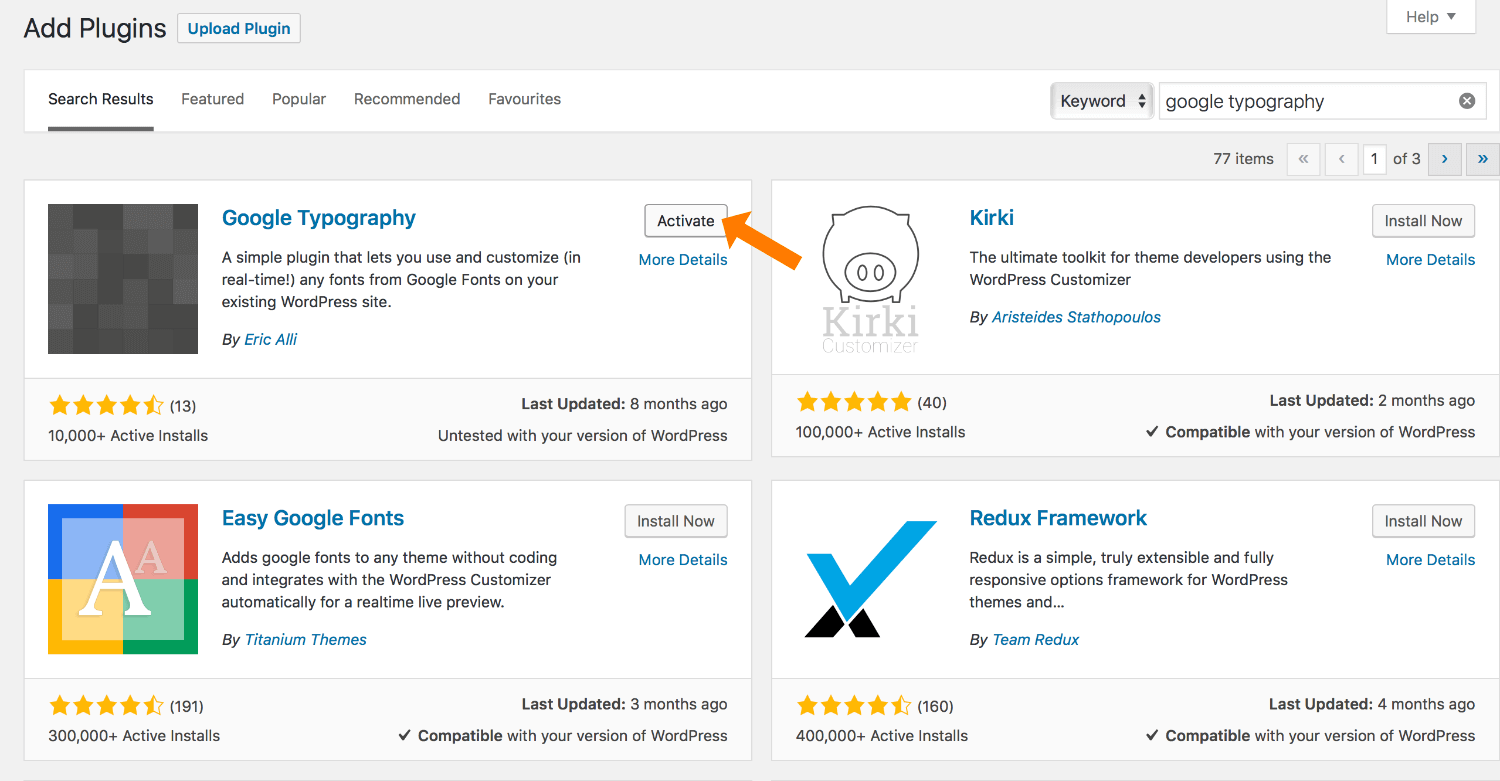Install the Easy Google Fonts plugin
The height and width of the screenshot is (781, 1500).
[676, 521]
